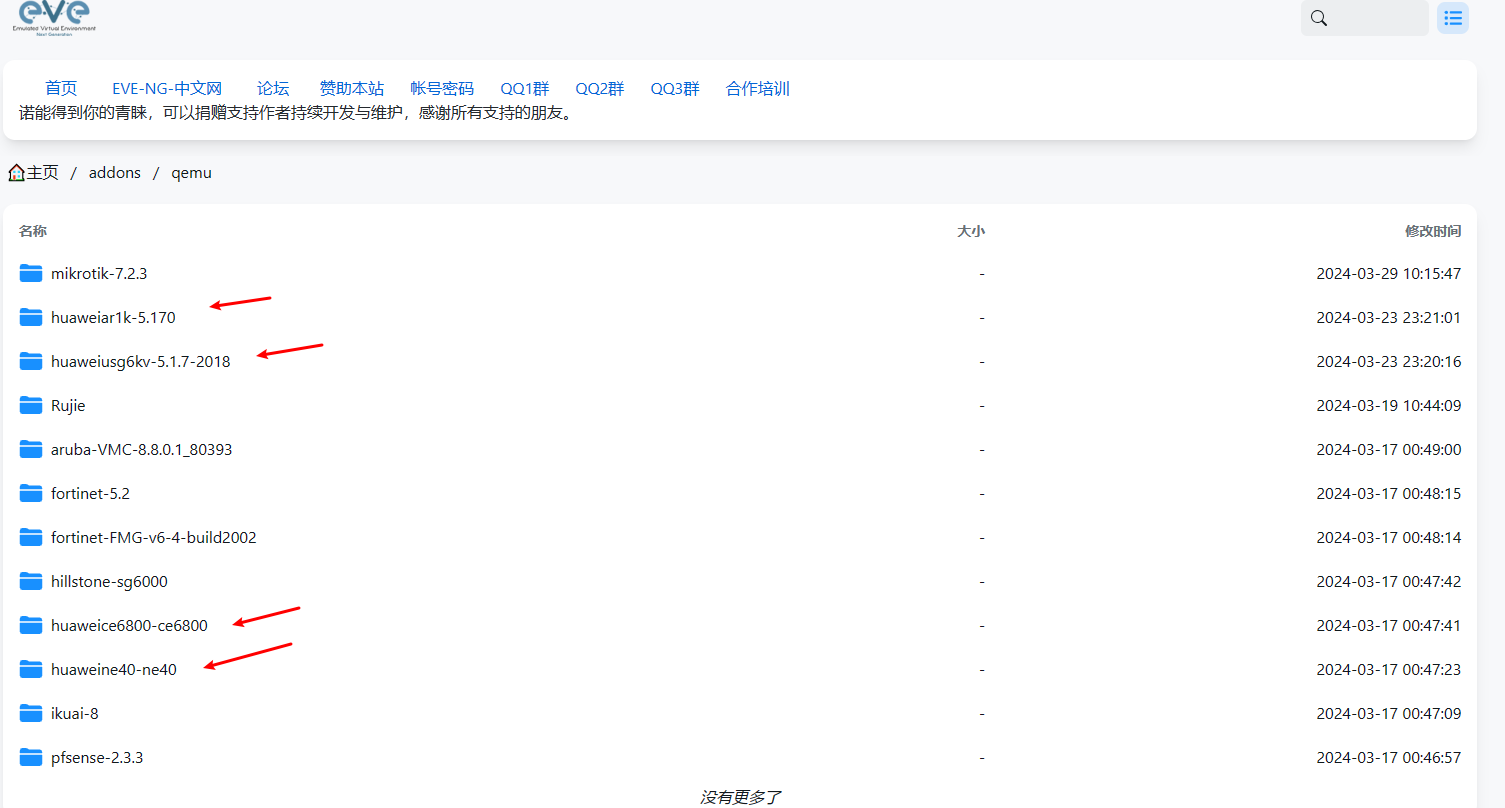Open the aruba-VMC-8.8.0.1_80393 folder name
This screenshot has height=808, width=1505.
141,449
